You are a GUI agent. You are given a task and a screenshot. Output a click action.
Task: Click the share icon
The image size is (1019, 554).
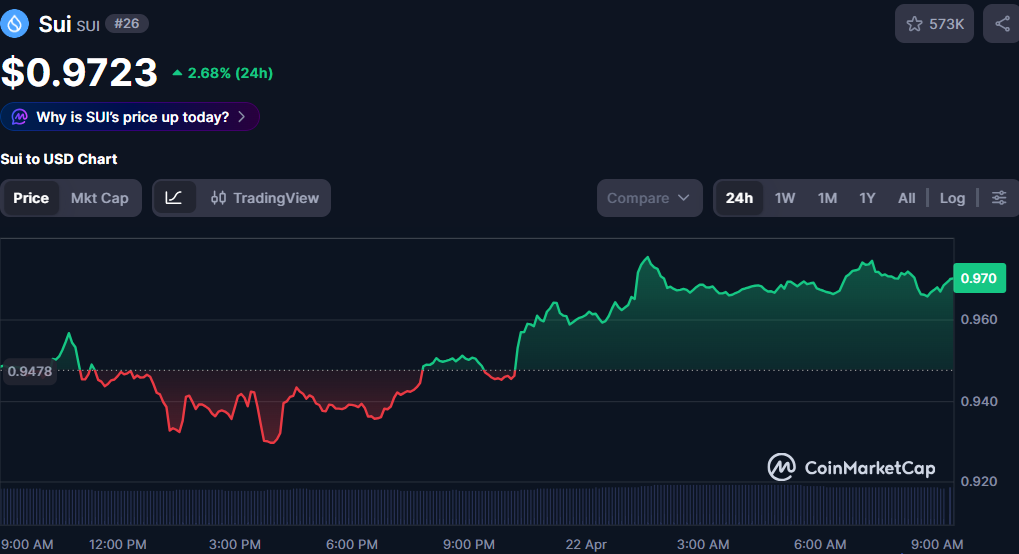pyautogui.click(x=1001, y=24)
